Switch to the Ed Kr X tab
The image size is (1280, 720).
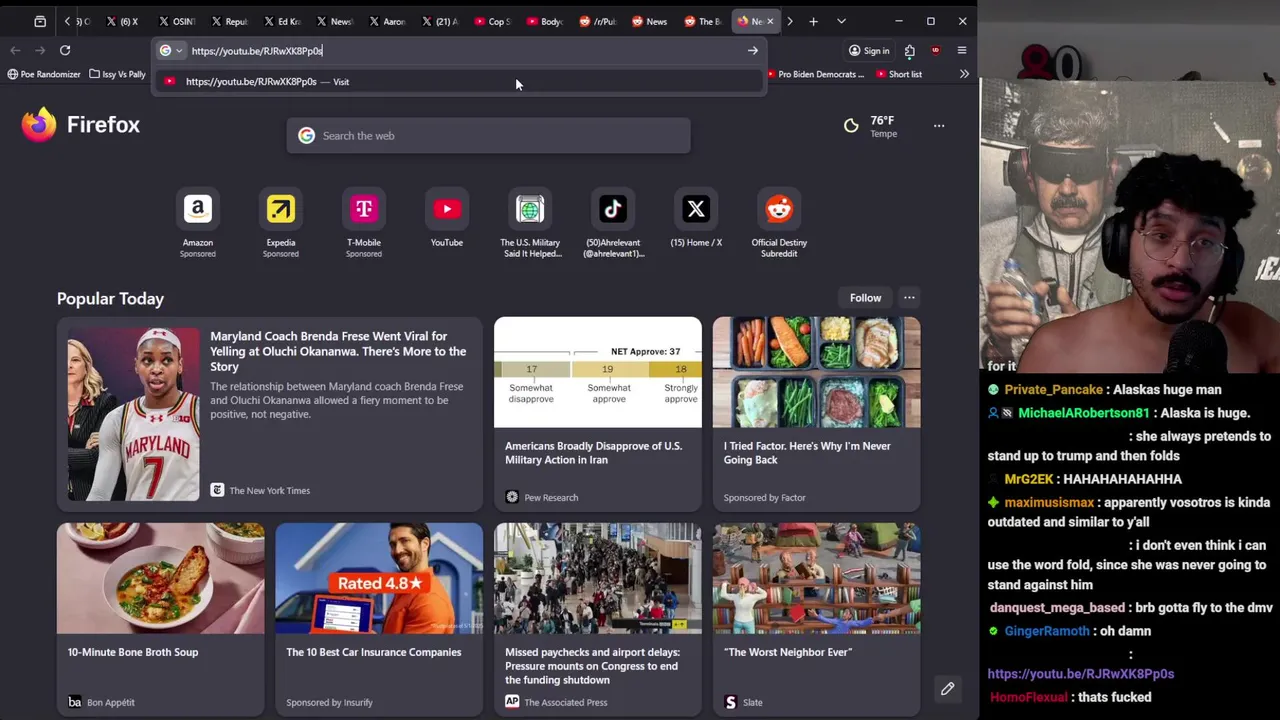282,21
